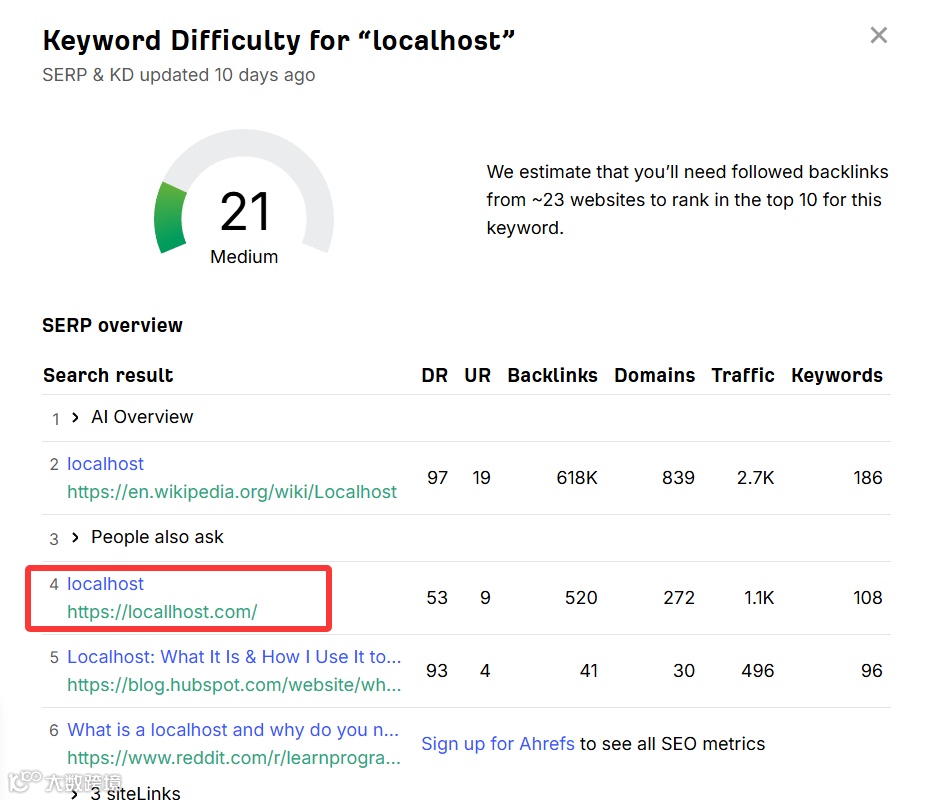The image size is (930, 800).
Task: Open the HubSpot Localhost article title
Action: 234,657
